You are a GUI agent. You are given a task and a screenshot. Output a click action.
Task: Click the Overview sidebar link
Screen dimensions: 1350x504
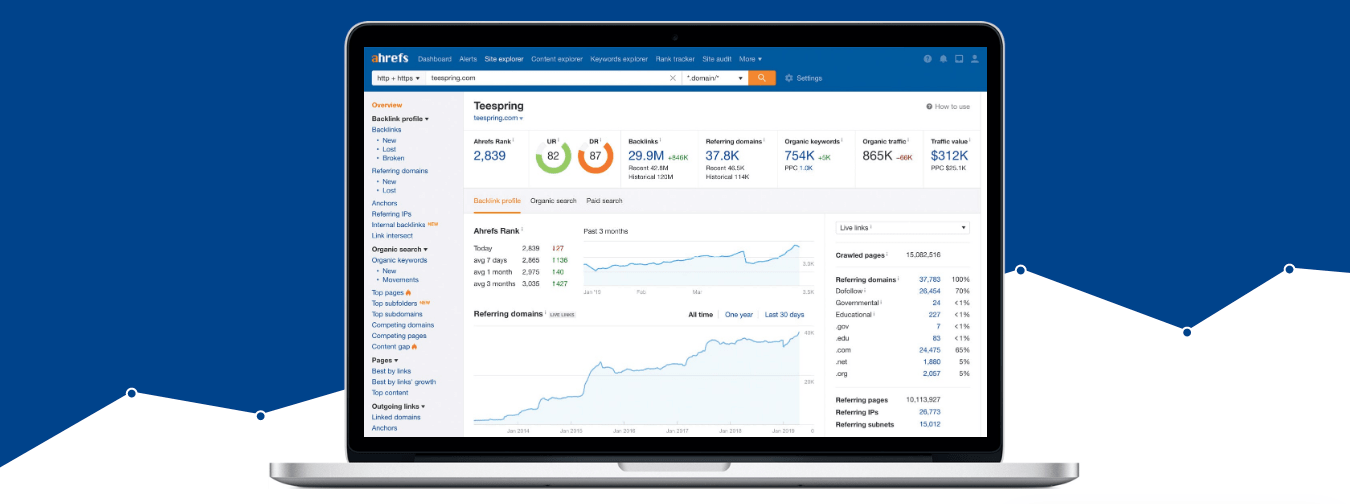point(387,105)
